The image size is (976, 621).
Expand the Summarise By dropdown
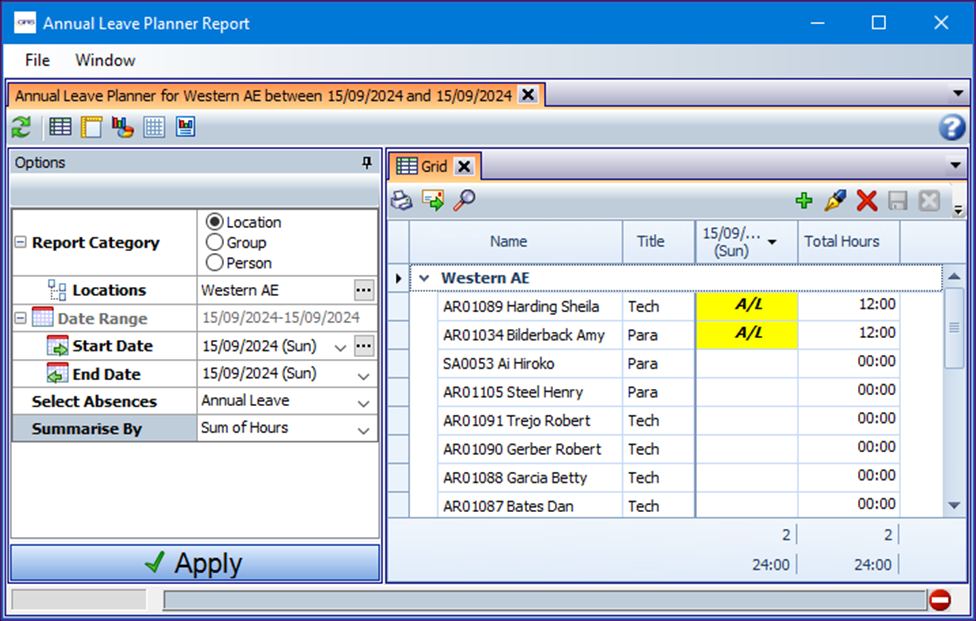[363, 430]
